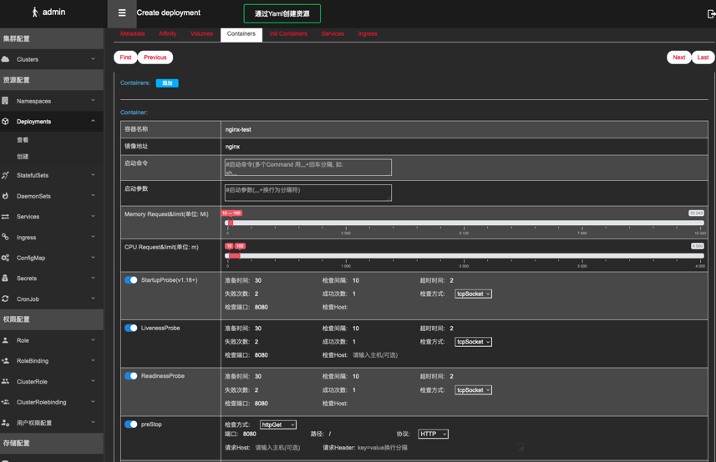Switch to the Affinity tab
The width and height of the screenshot is (716, 462).
point(168,34)
